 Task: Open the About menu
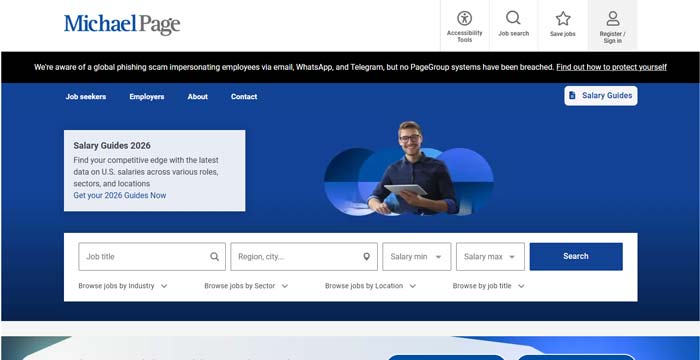pos(197,96)
